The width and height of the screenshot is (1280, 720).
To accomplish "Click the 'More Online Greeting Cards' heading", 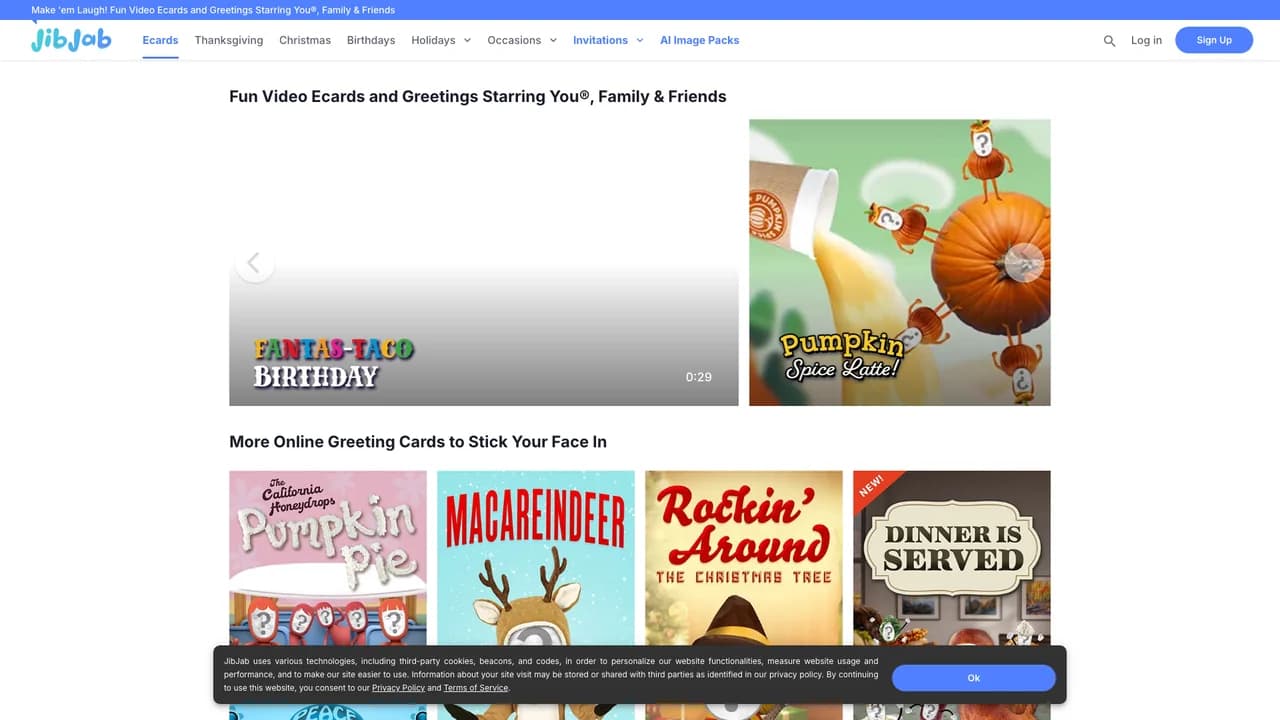I will (418, 442).
